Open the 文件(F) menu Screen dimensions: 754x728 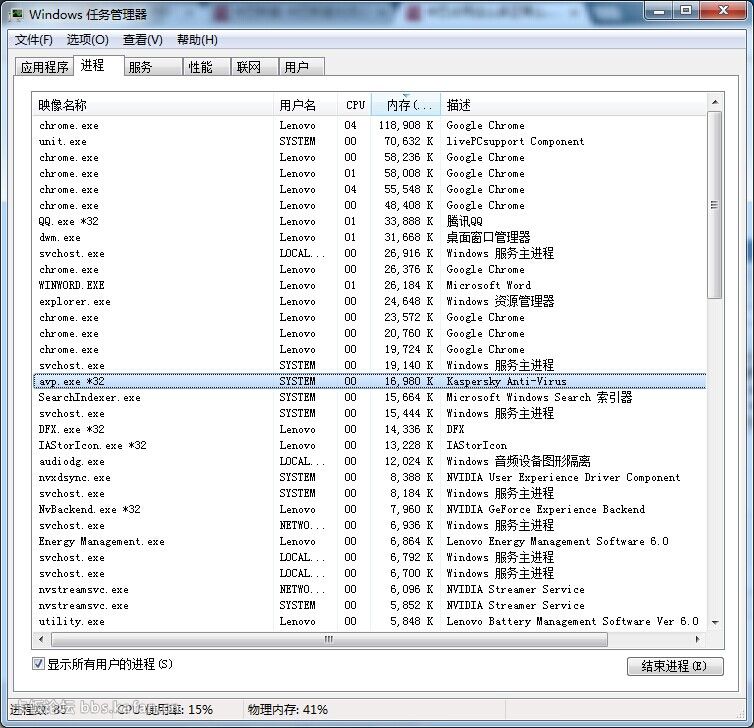tap(34, 39)
